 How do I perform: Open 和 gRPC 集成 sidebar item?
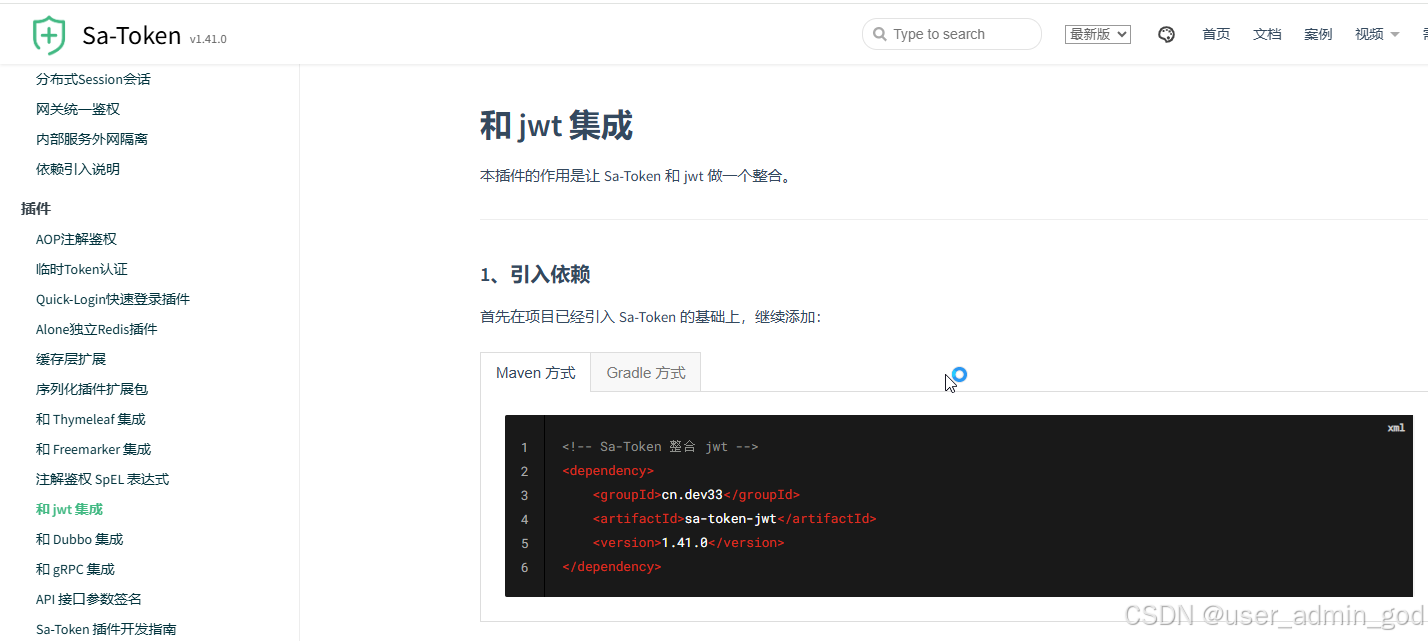[76, 569]
